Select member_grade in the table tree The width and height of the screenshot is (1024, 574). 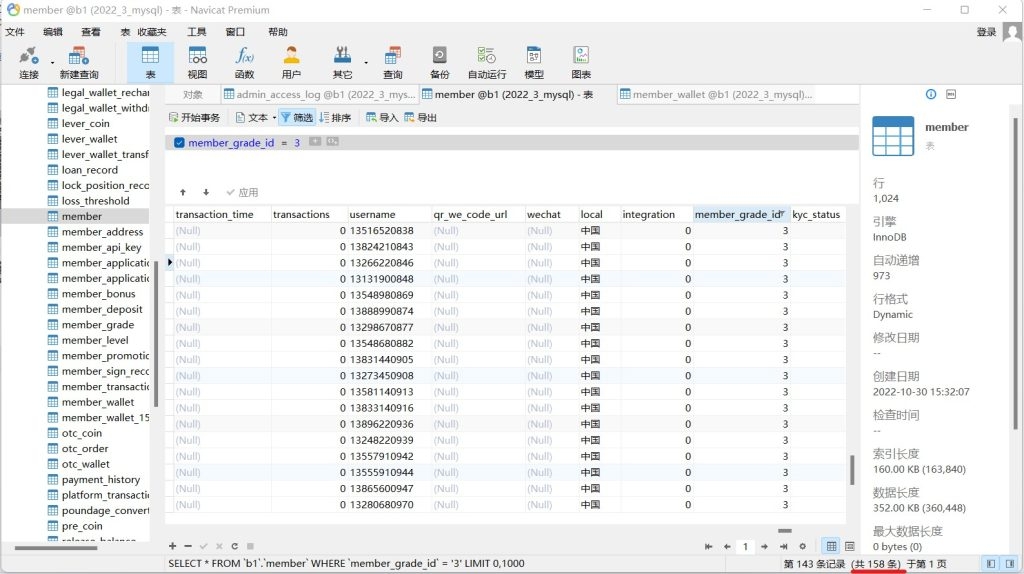(97, 325)
